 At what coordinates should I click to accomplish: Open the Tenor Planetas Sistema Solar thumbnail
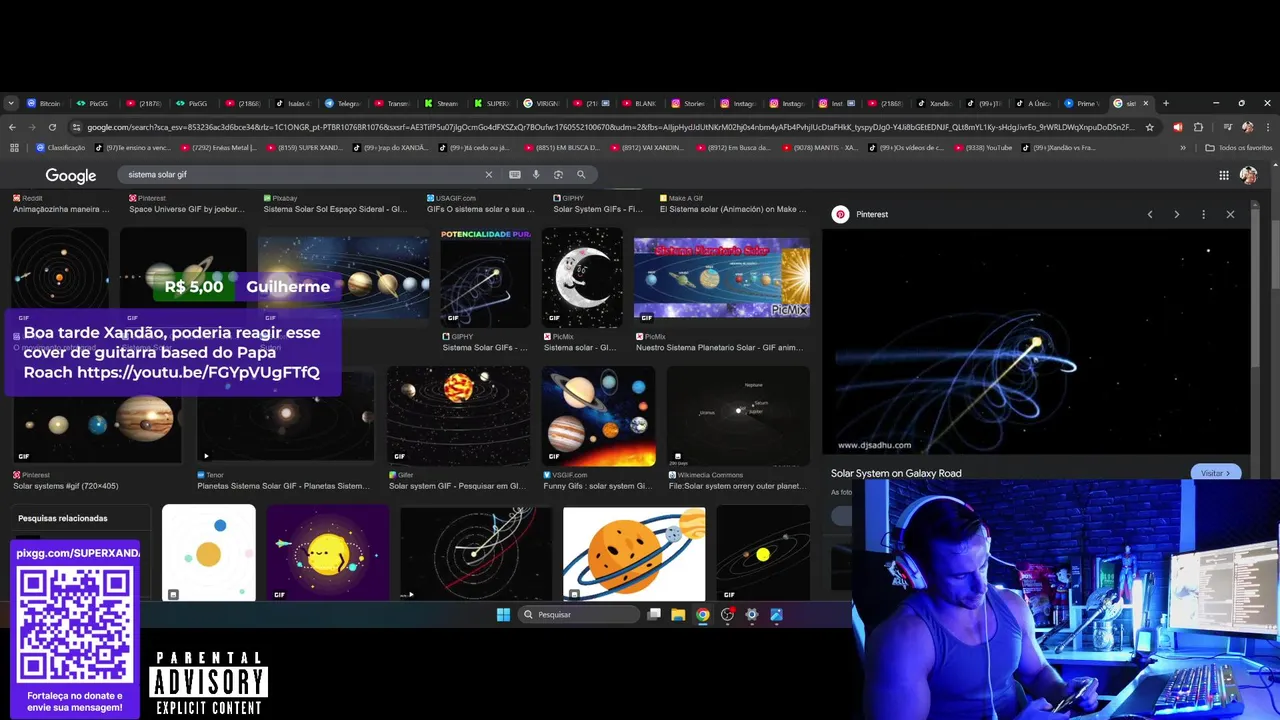coord(285,416)
